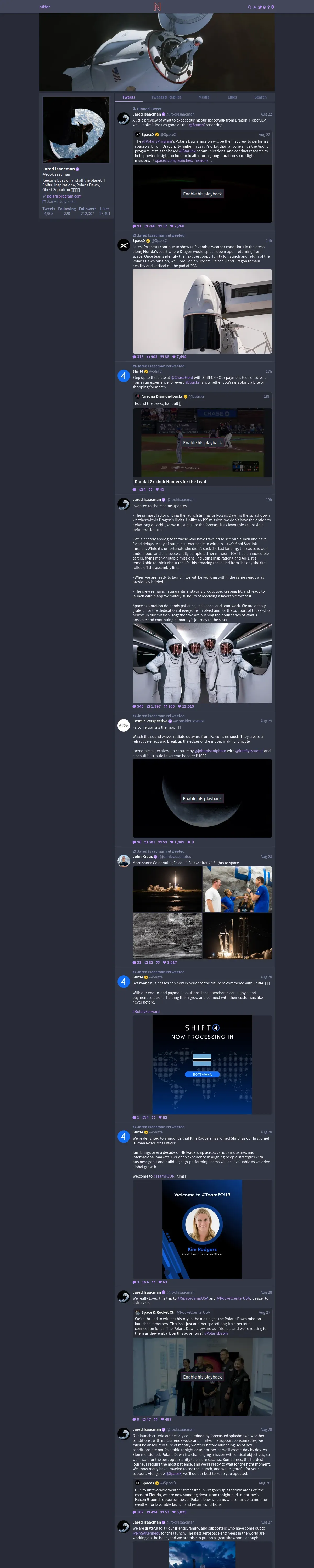Open the #BoldlyForward hashtag
This screenshot has height=1568, width=314.
point(146,1012)
